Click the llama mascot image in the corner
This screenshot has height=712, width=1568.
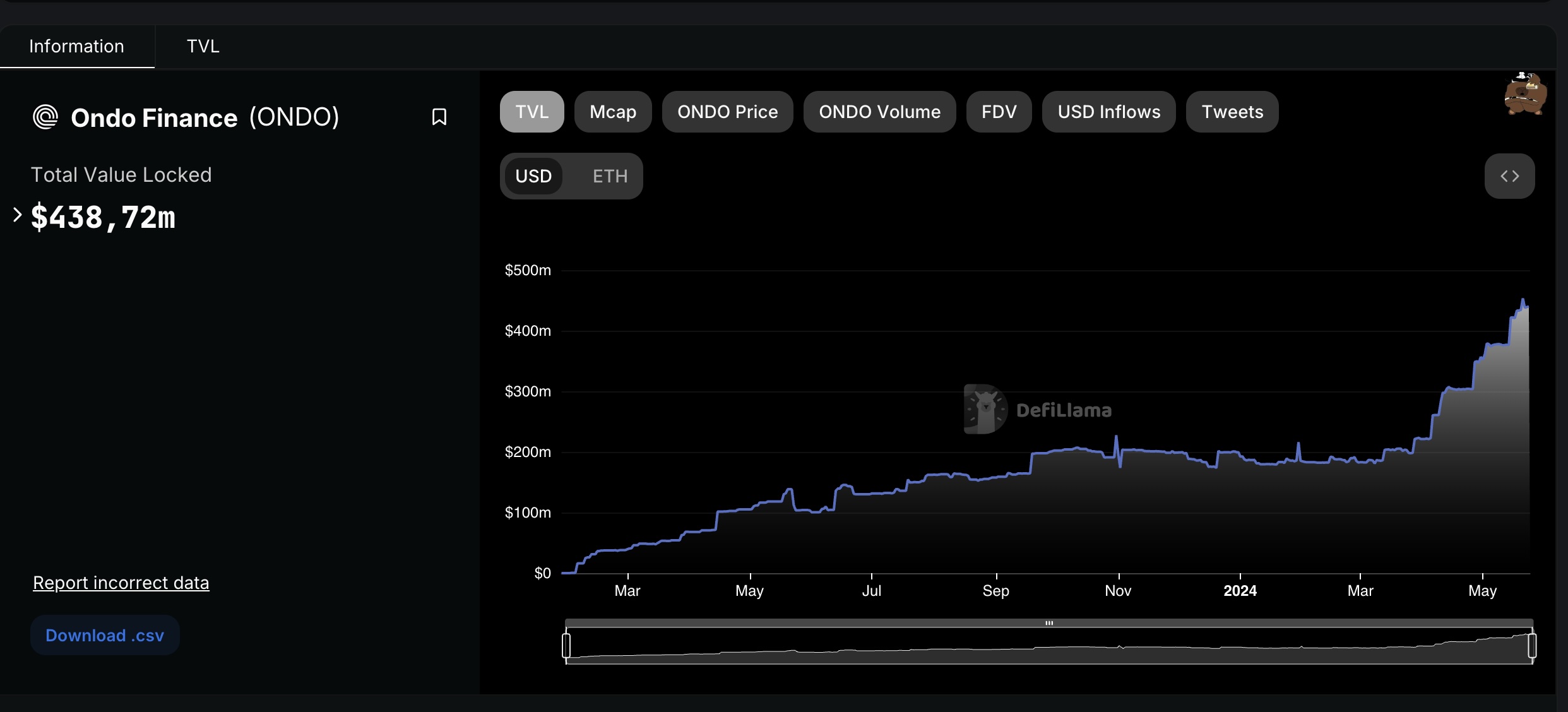tap(1525, 93)
